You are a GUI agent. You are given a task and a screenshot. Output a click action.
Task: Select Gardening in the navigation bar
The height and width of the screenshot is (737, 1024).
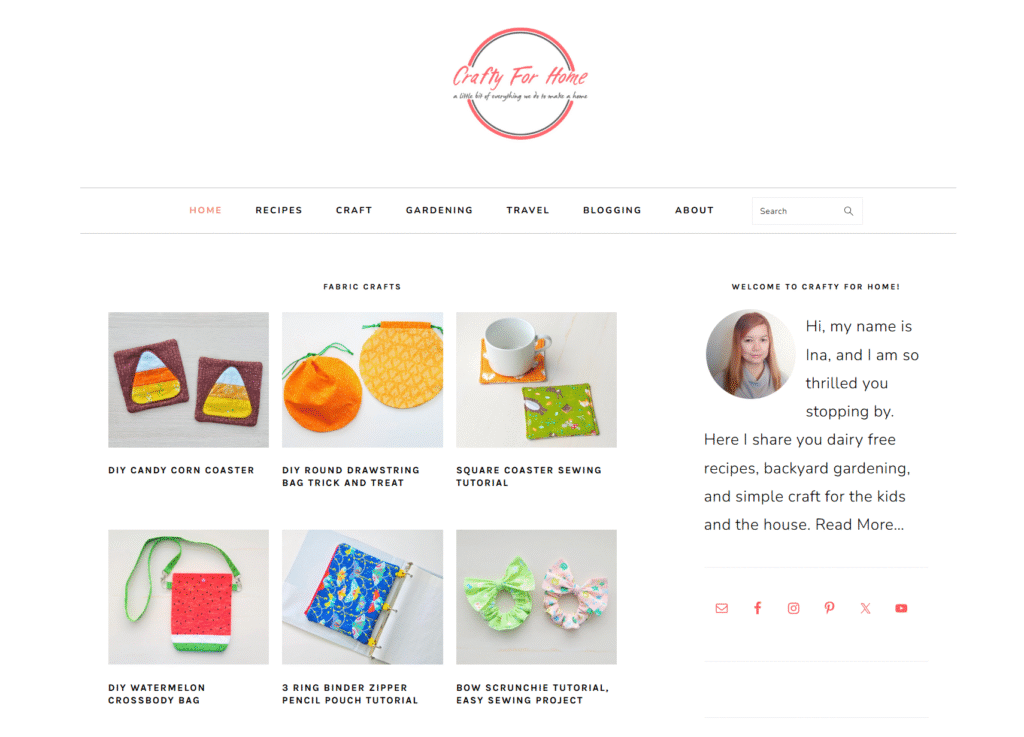point(439,210)
